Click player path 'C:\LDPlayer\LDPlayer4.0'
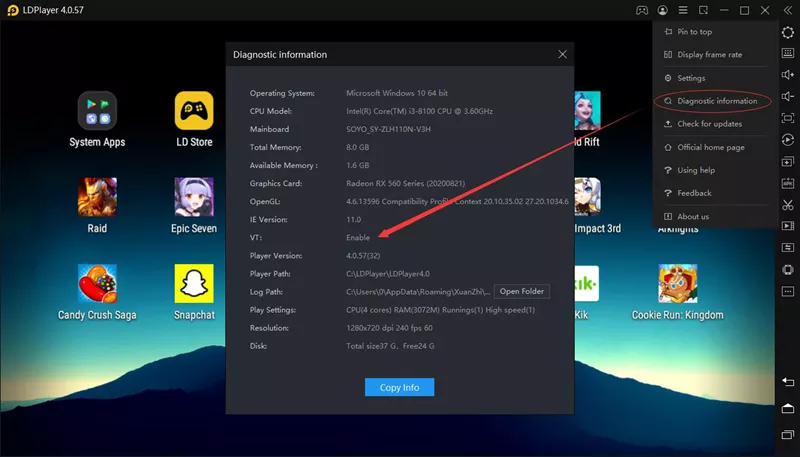Image resolution: width=800 pixels, height=457 pixels. coord(388,274)
